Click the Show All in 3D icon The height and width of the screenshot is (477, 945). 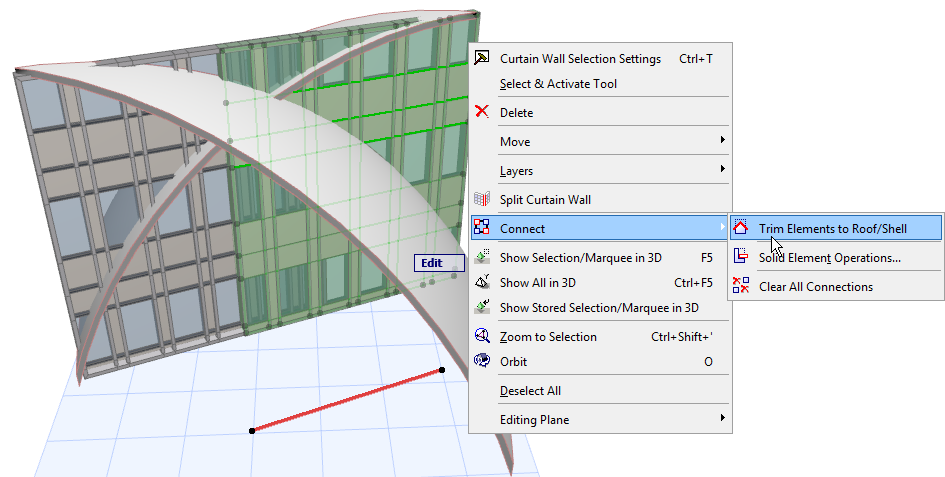click(x=482, y=281)
